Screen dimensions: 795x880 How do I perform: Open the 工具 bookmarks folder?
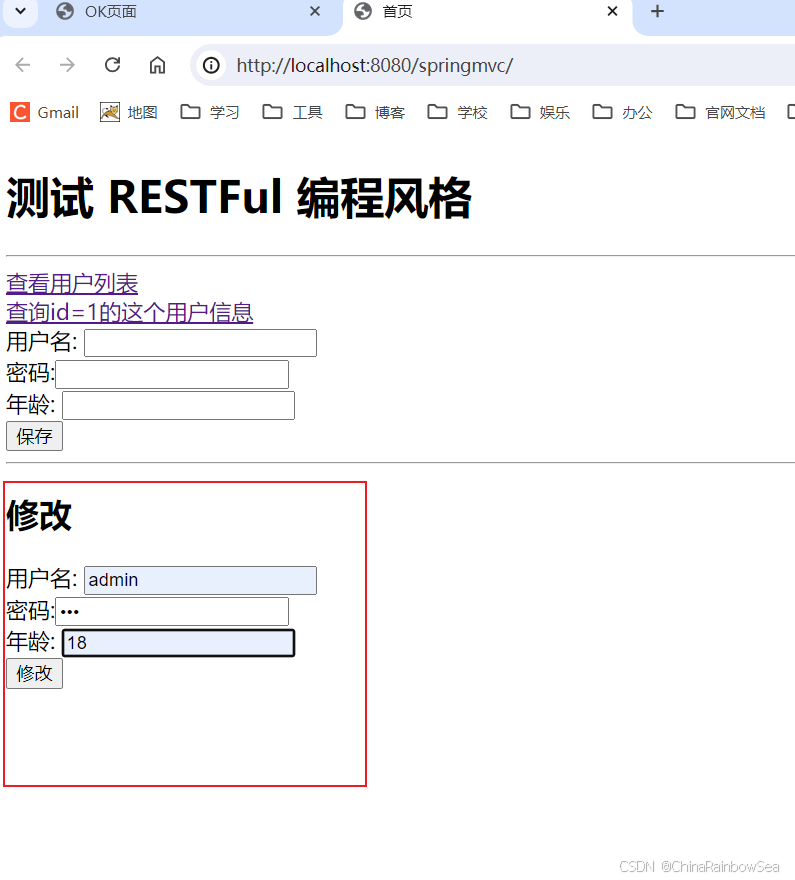[x=292, y=112]
